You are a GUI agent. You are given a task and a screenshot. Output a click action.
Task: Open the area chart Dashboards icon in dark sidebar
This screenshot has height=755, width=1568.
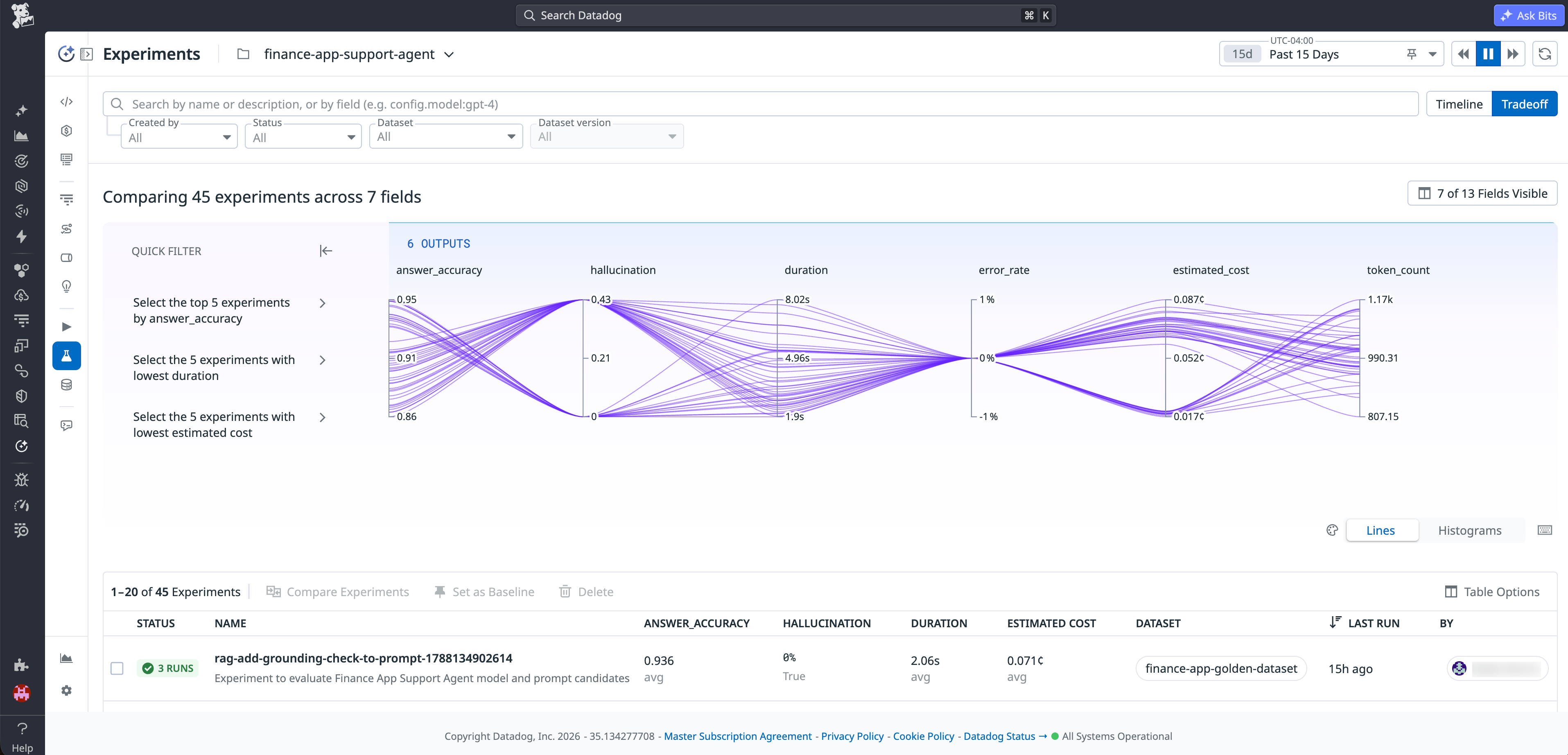22,136
